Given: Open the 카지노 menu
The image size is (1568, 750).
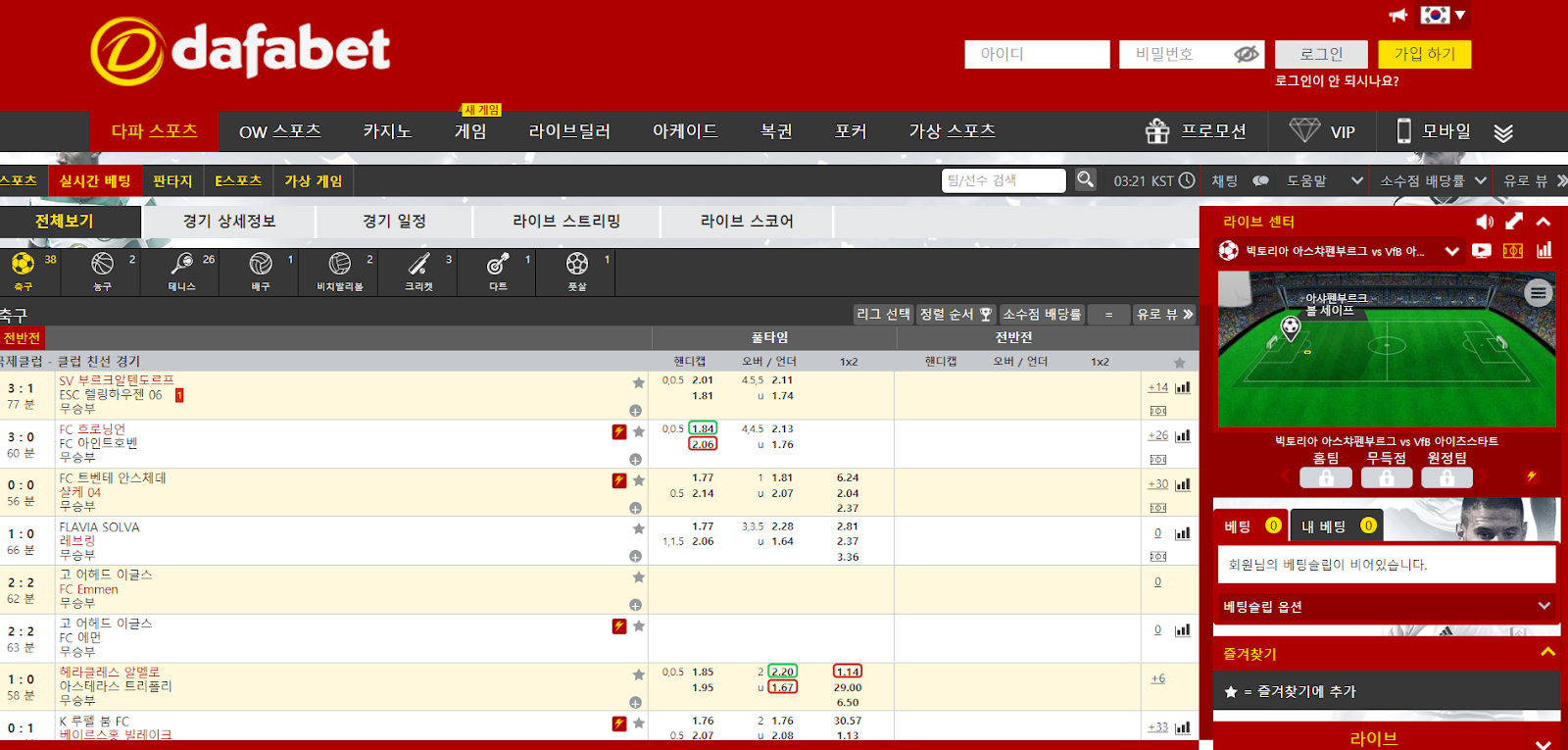Looking at the screenshot, I should coord(387,131).
